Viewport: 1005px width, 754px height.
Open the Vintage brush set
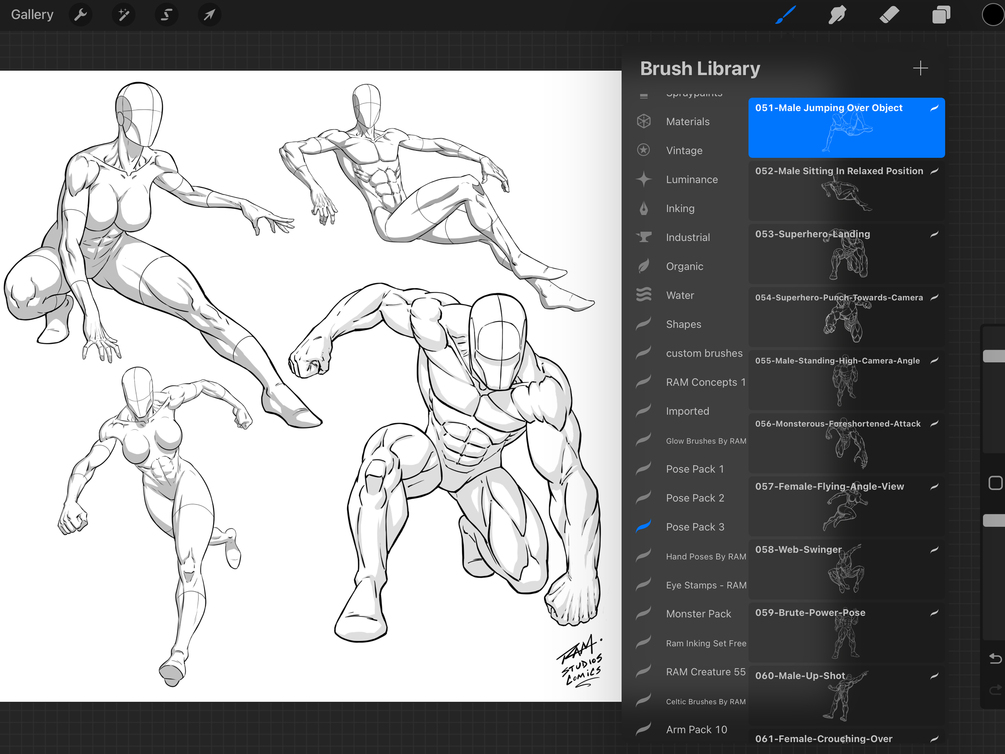point(684,150)
